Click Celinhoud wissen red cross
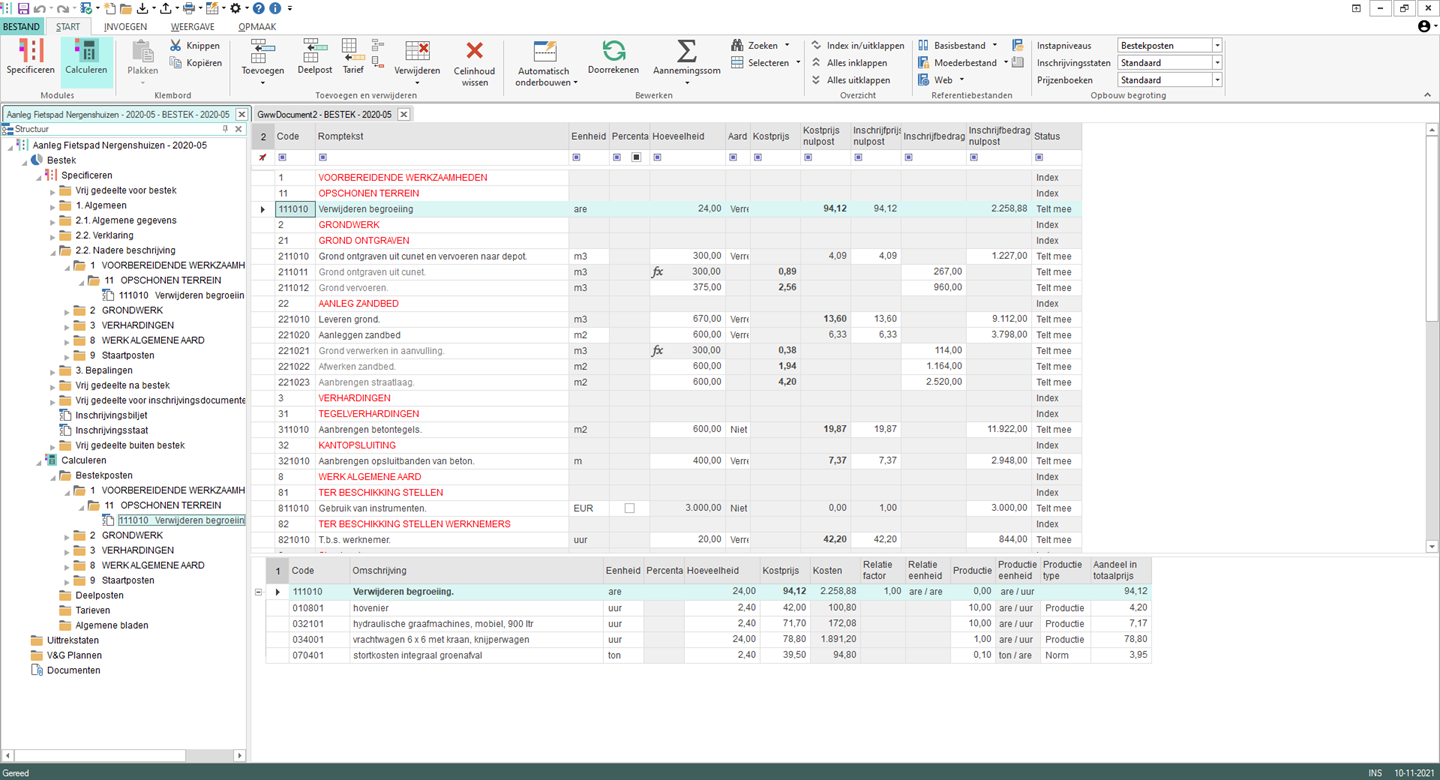 tap(474, 50)
